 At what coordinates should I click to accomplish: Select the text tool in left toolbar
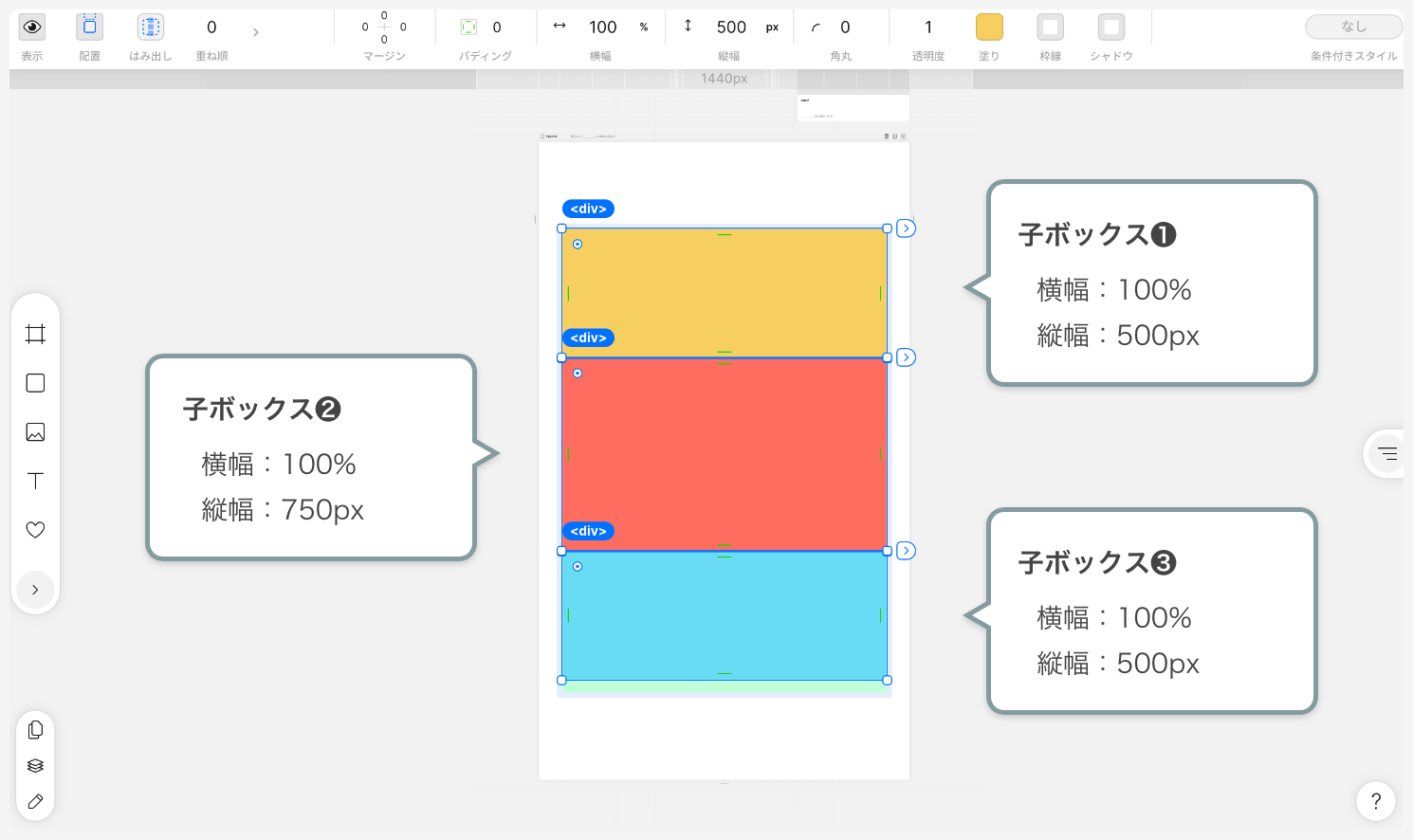[x=35, y=481]
